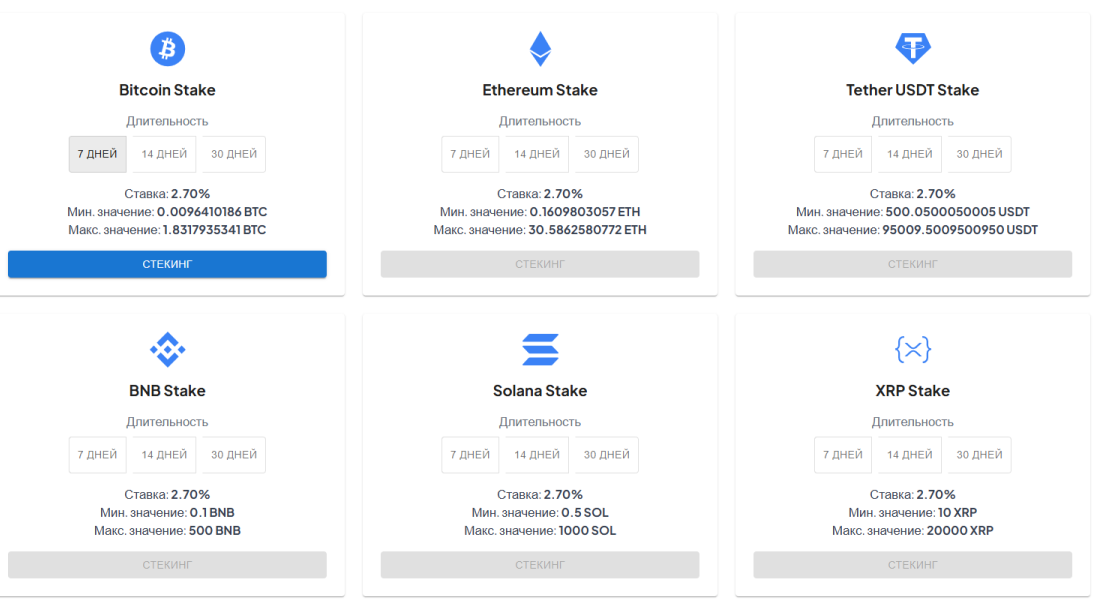1114x603 pixels.
Task: Click СТЕКИНГ button under XRP Stake
Action: point(912,565)
